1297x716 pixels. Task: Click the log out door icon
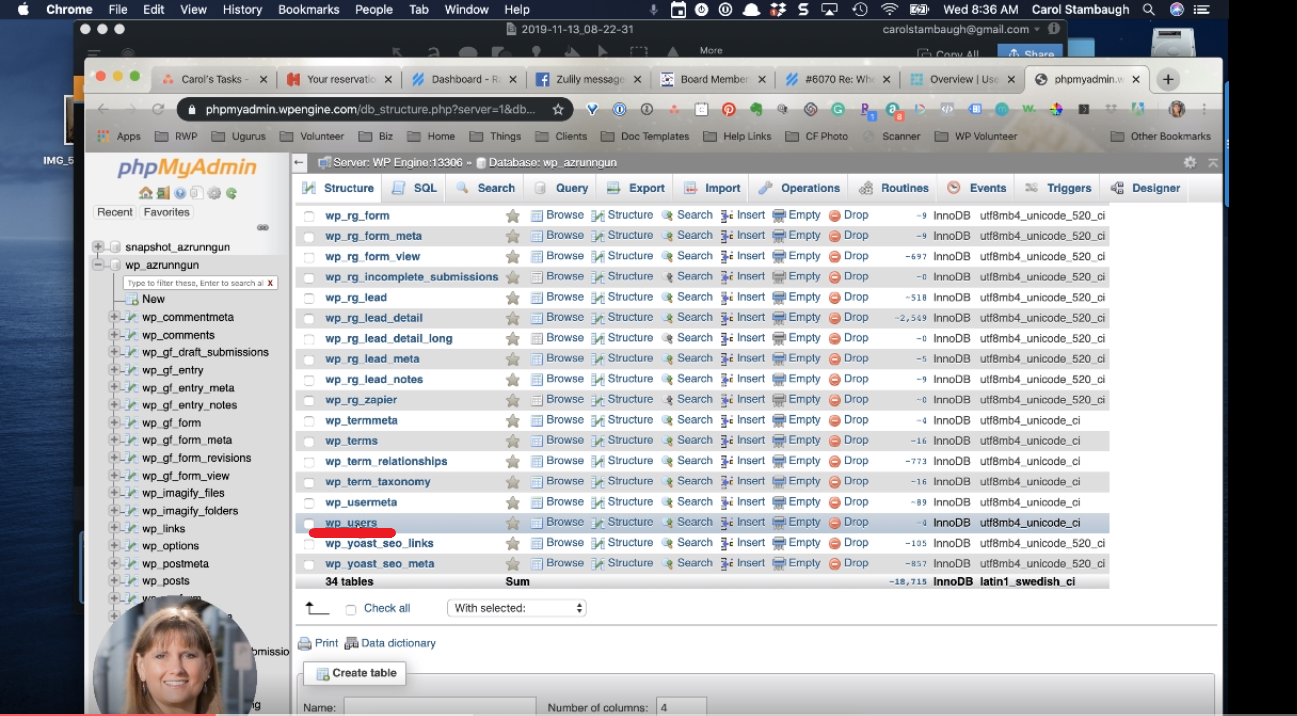(x=162, y=193)
